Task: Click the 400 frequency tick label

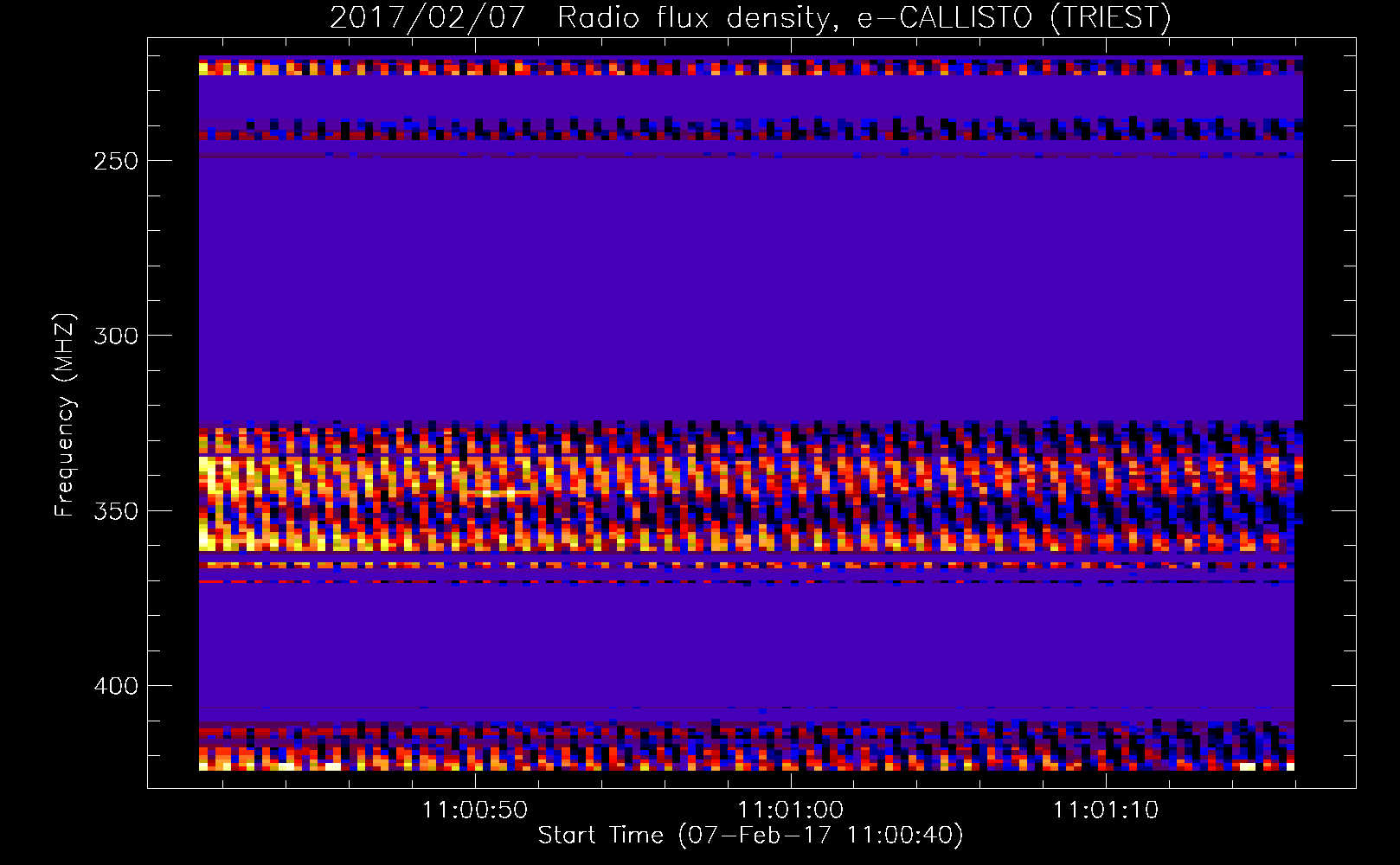Action: click(x=116, y=686)
